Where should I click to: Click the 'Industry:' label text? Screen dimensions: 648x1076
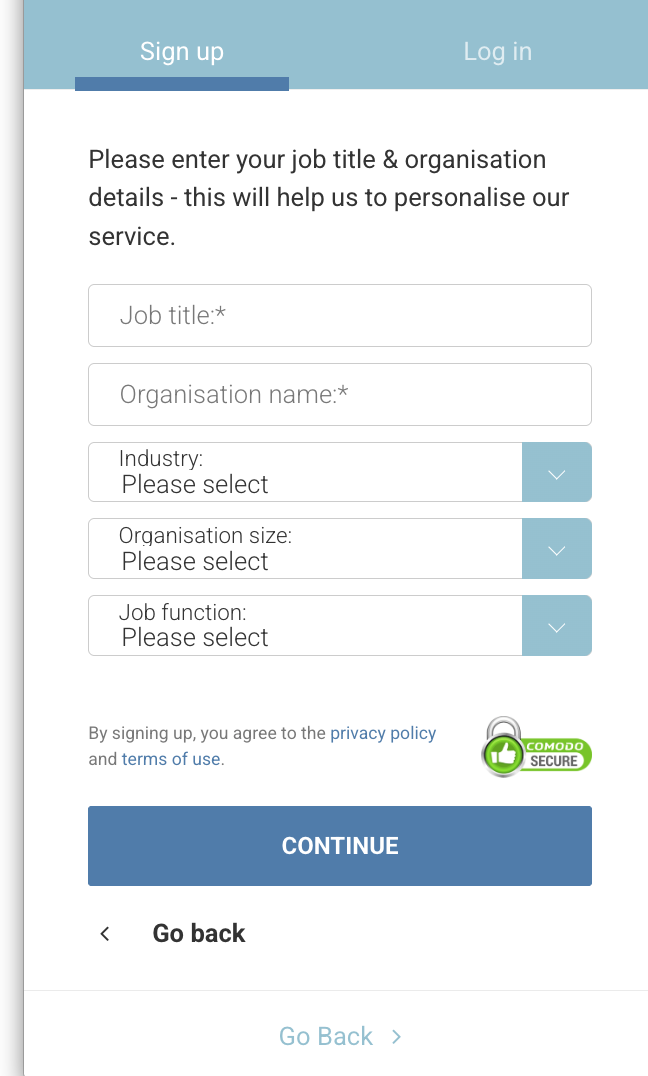[x=161, y=459]
